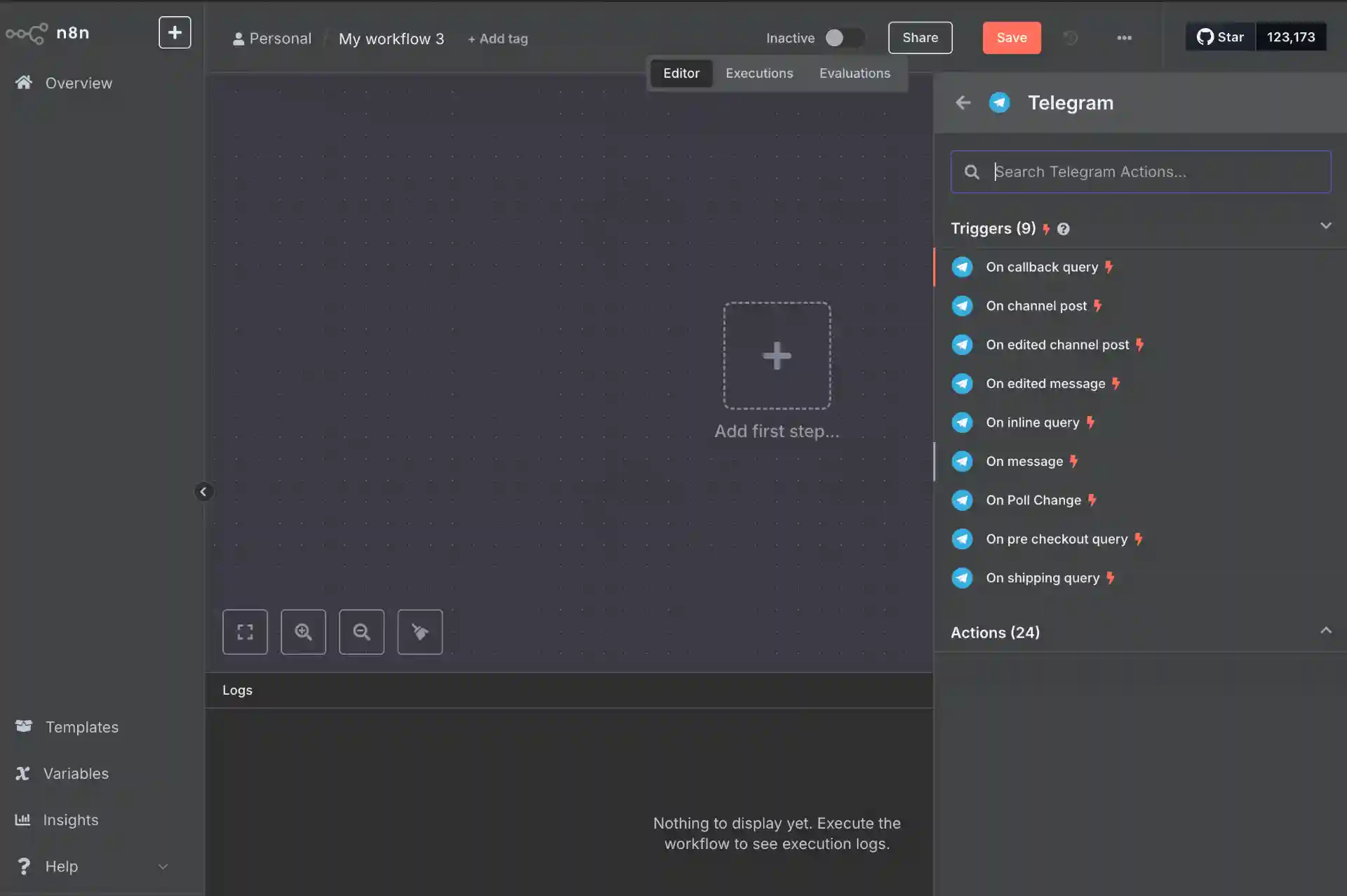Select the On edited message trigger
This screenshot has height=896, width=1347.
click(1141, 384)
